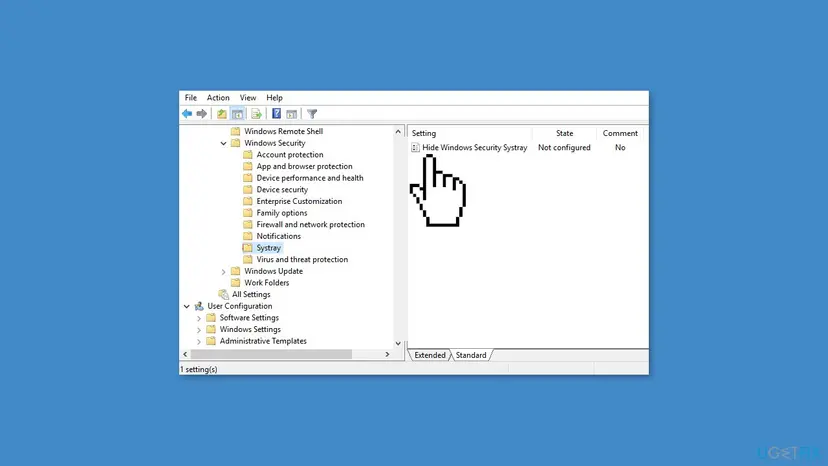Click tree scrollbar down arrow
Image resolution: width=828 pixels, height=466 pixels.
click(398, 343)
